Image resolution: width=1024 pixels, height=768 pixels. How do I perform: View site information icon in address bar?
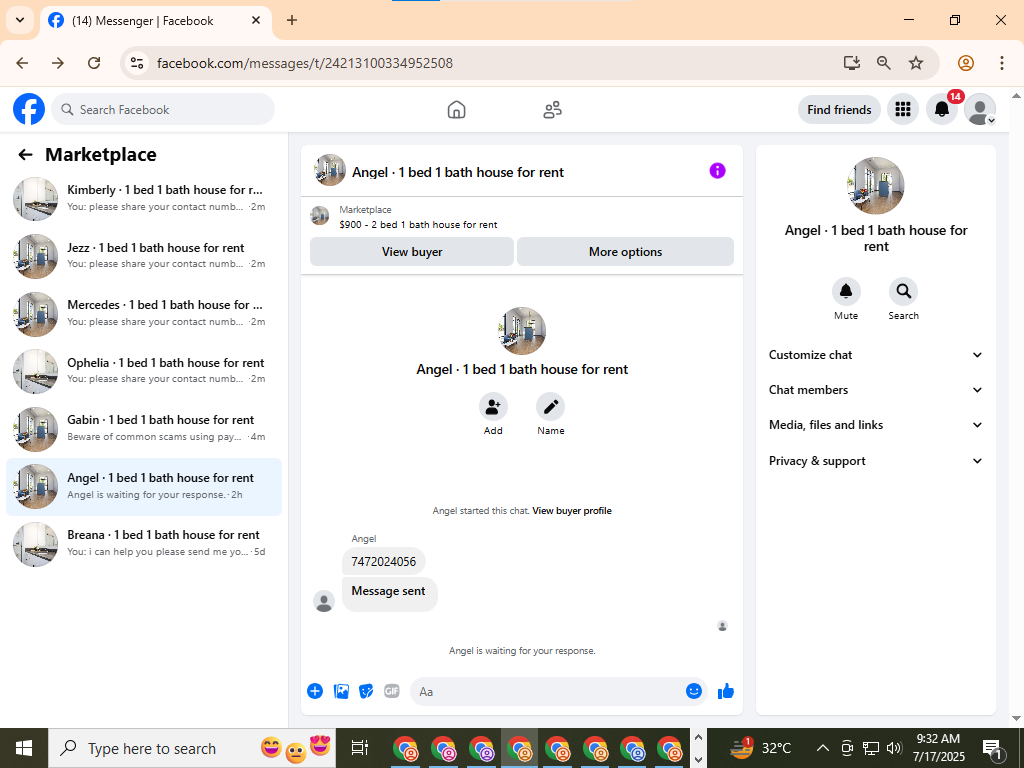tap(136, 63)
